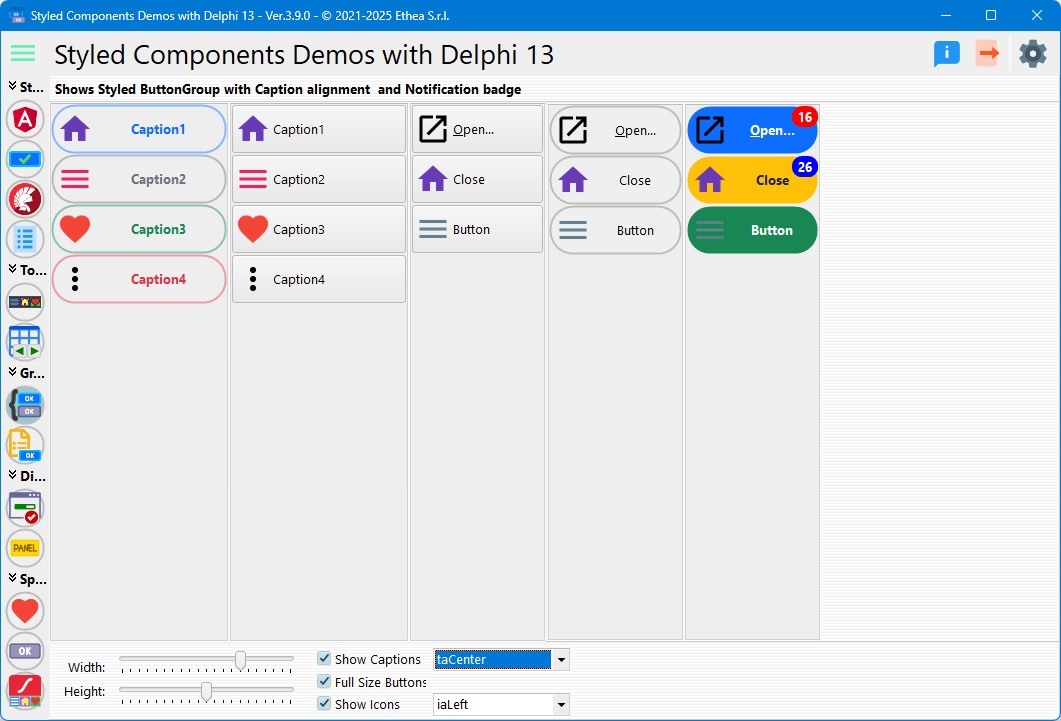Open the styled toolbar demo icon
The width and height of the screenshot is (1061, 721).
pyautogui.click(x=25, y=302)
